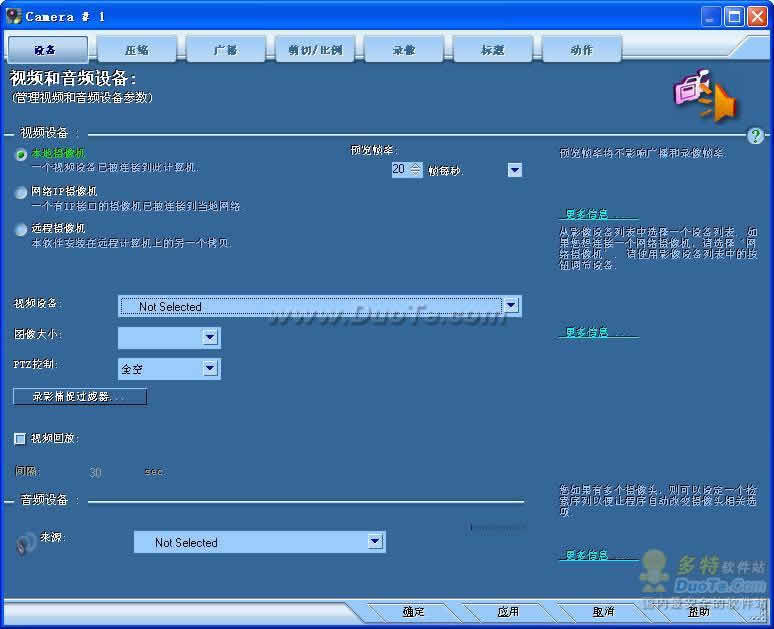Screen dimensions: 774x629
Task: Click the frame rate value field showing 20
Action: (x=400, y=169)
